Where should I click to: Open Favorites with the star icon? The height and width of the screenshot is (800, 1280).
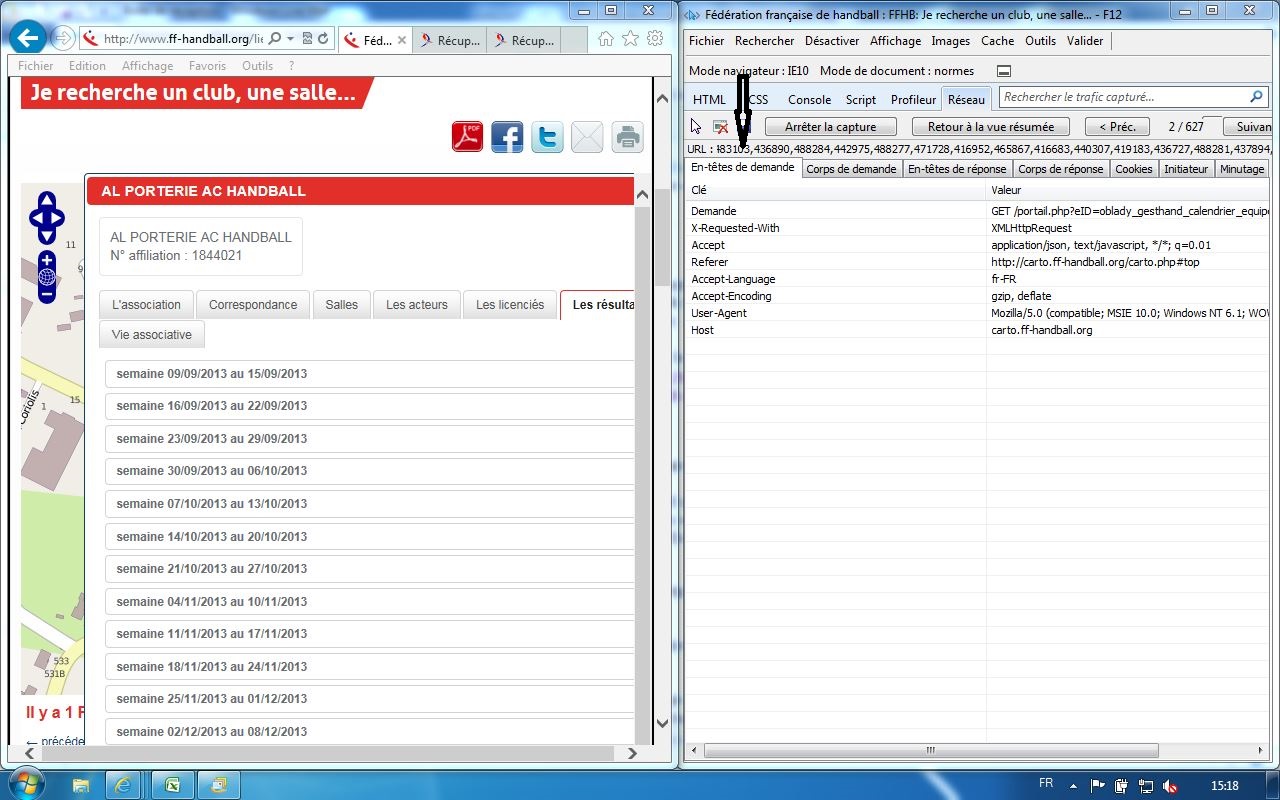tap(630, 39)
